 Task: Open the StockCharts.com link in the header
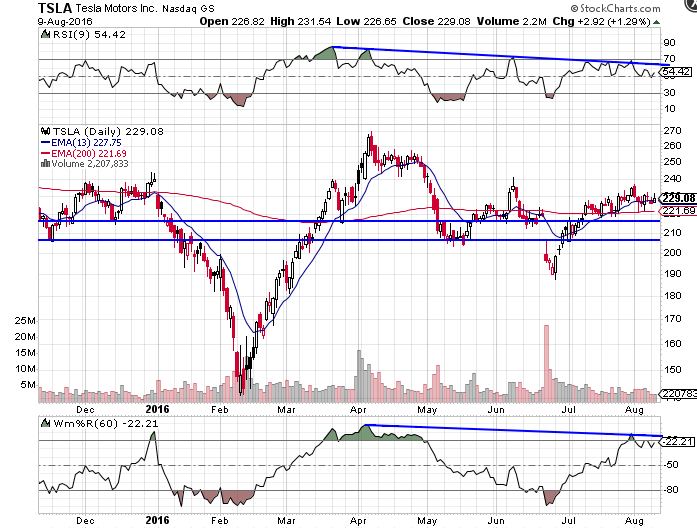(x=615, y=8)
